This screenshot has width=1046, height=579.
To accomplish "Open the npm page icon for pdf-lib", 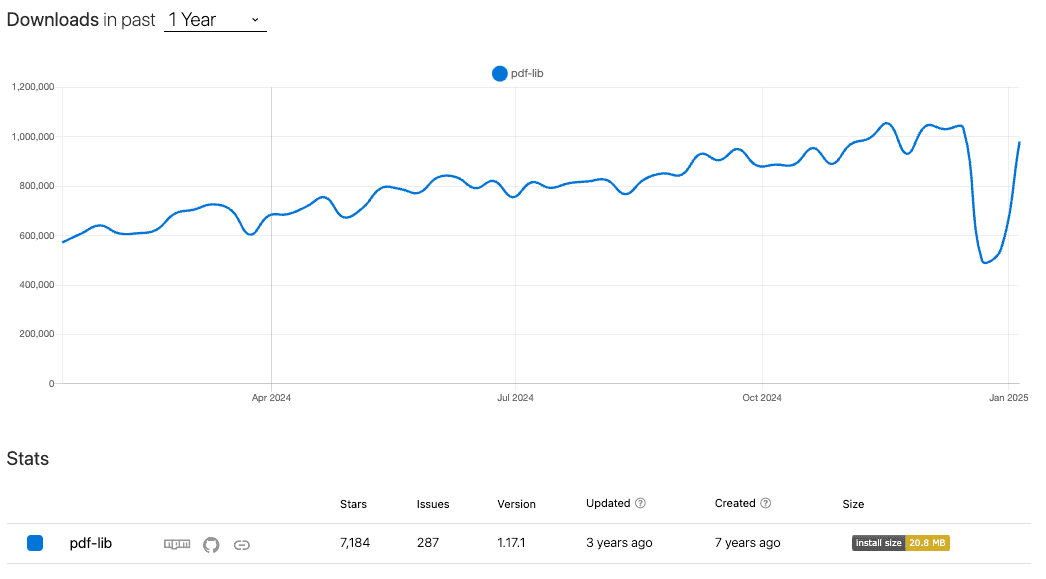I will (x=176, y=544).
